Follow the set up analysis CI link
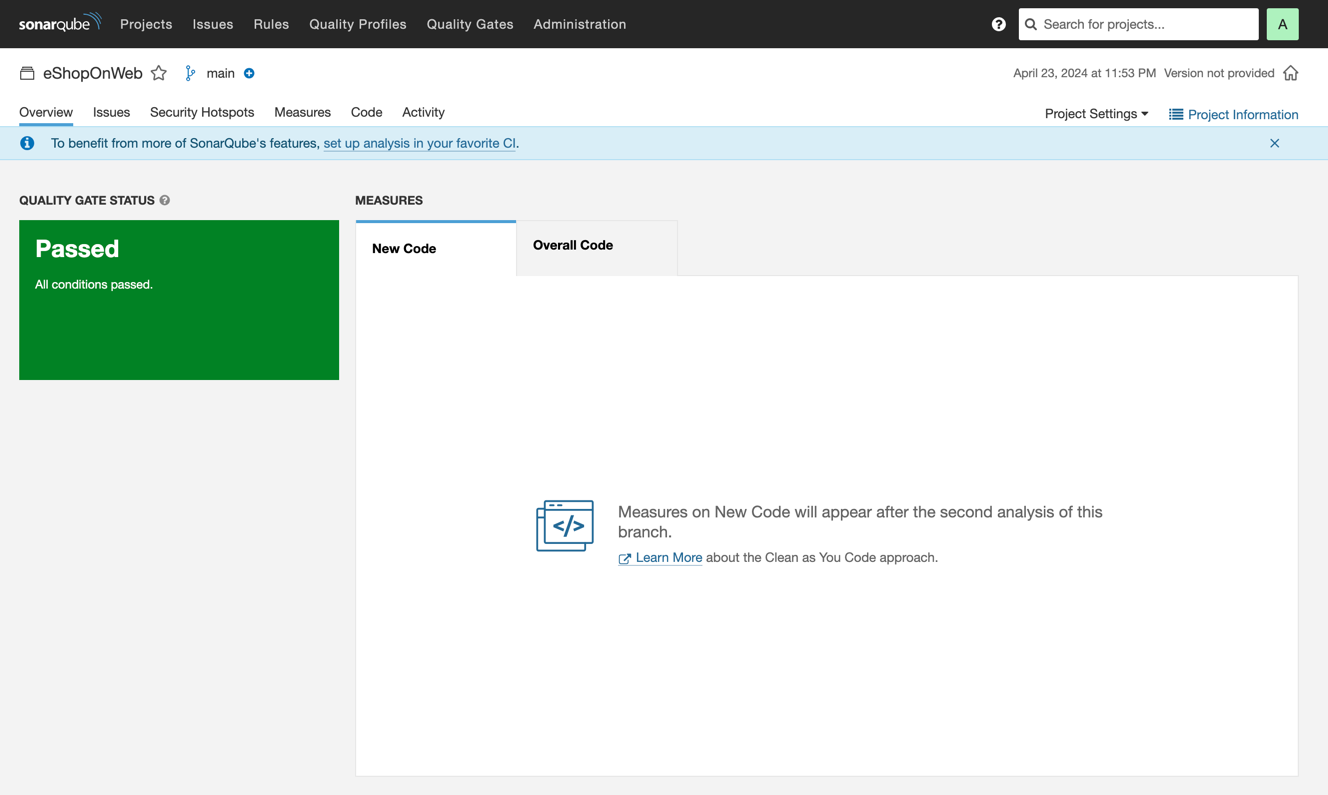This screenshot has width=1328, height=795. pos(419,143)
